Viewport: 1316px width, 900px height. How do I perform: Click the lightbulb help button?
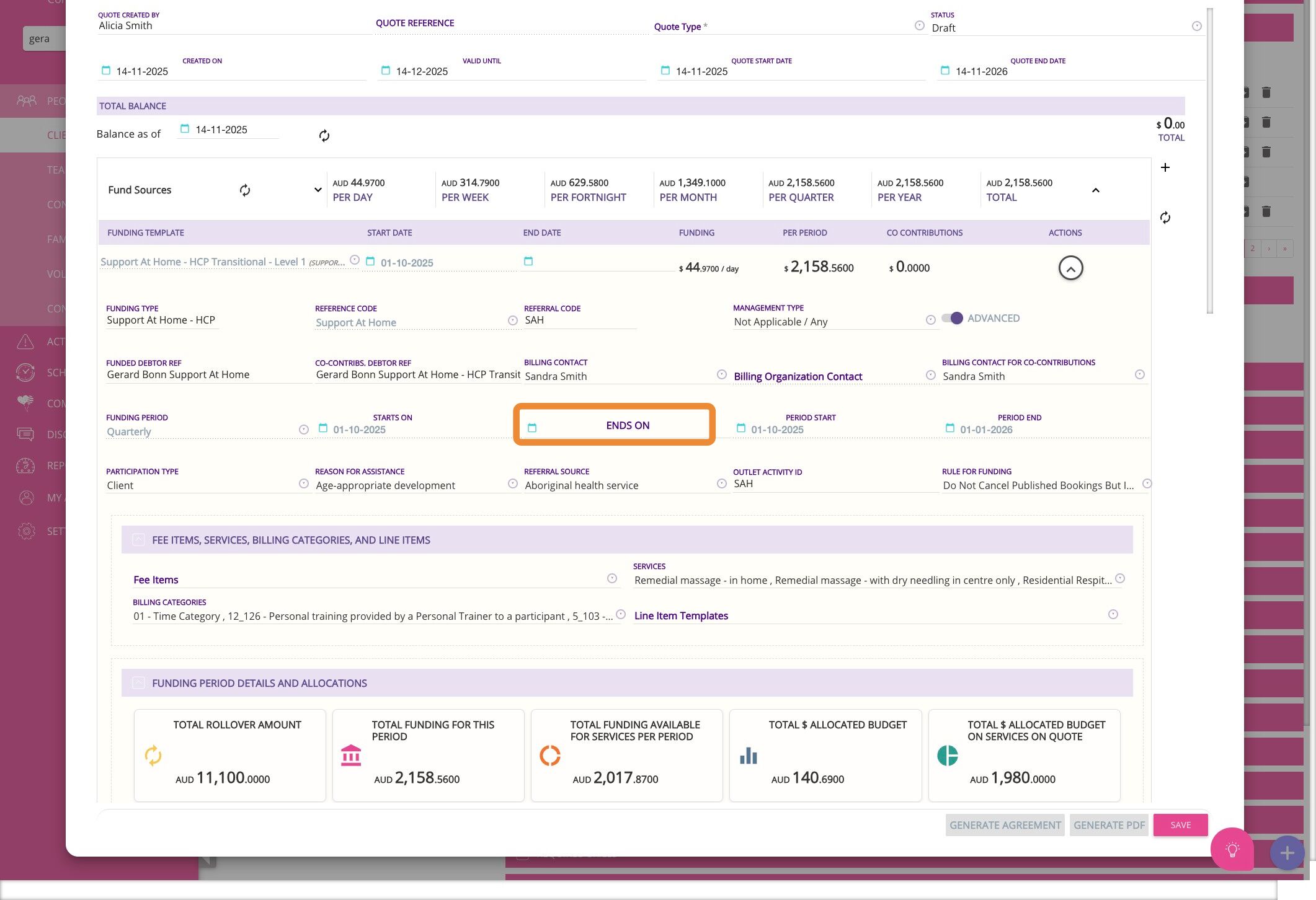click(x=1232, y=849)
